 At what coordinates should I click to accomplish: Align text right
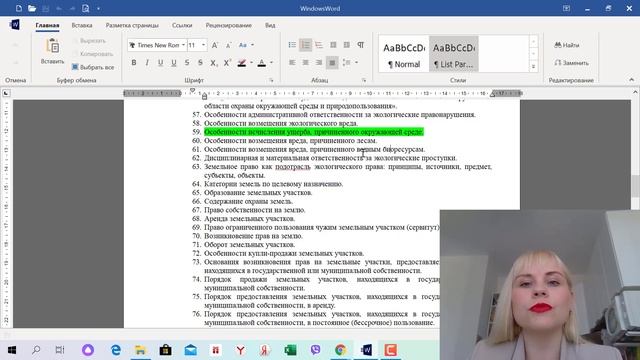click(319, 63)
